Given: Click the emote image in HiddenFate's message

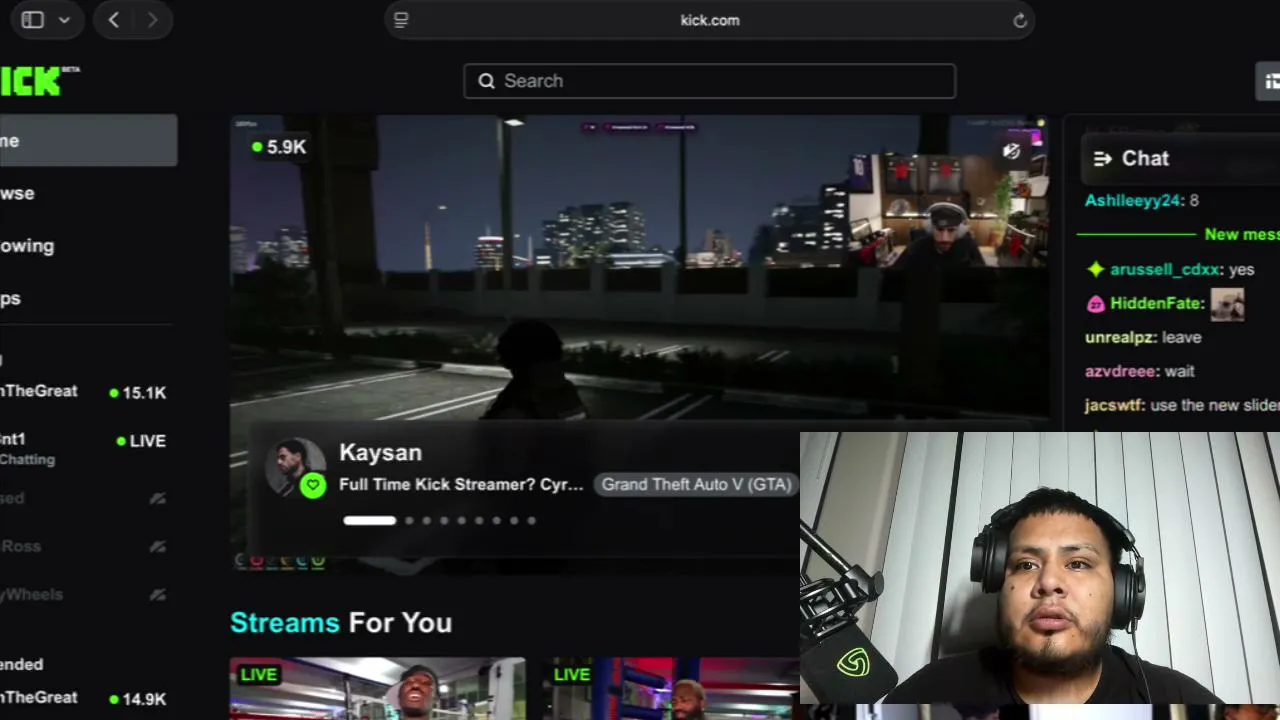Looking at the screenshot, I should click(1227, 304).
